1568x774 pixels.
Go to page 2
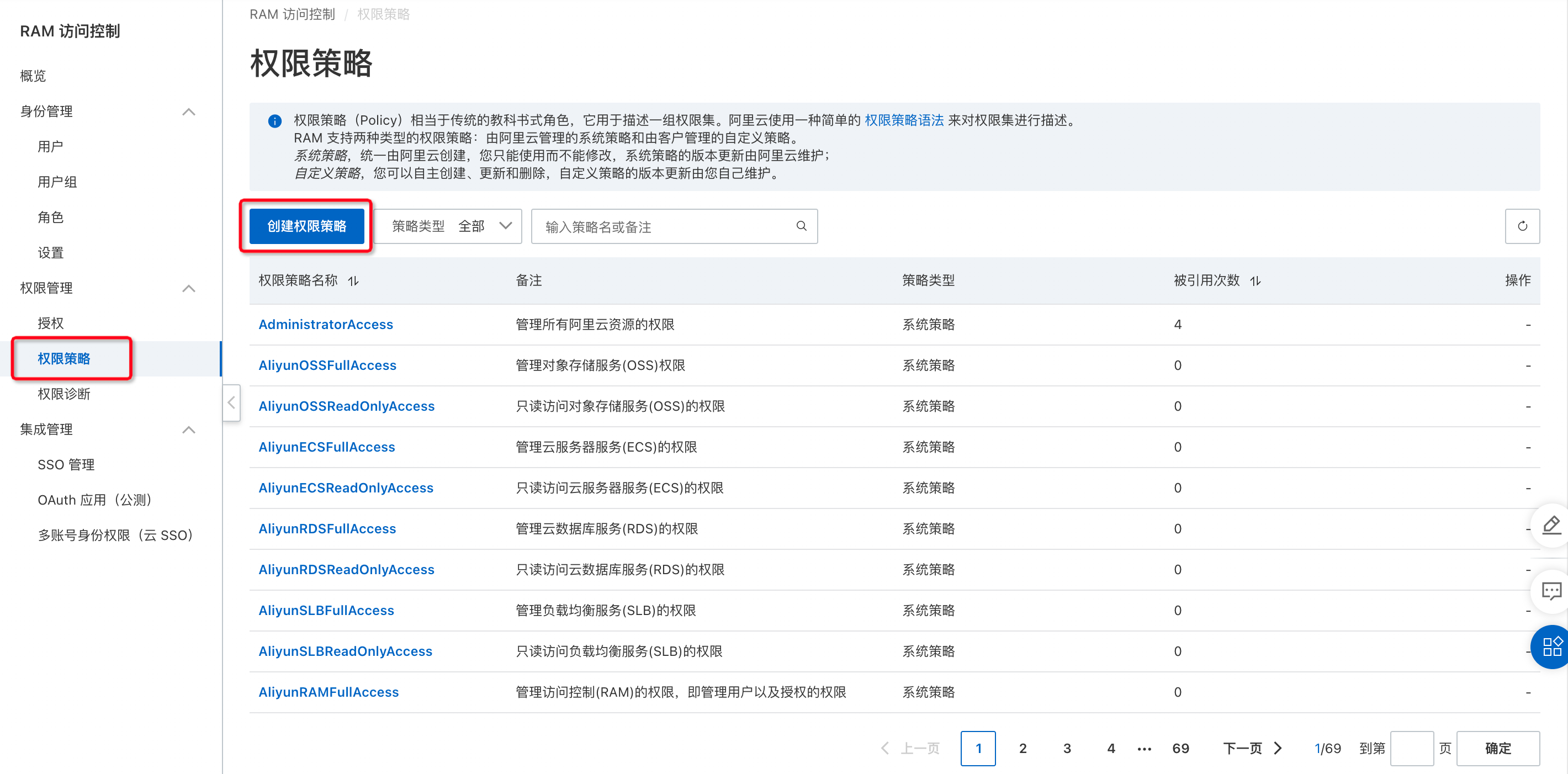click(1023, 748)
